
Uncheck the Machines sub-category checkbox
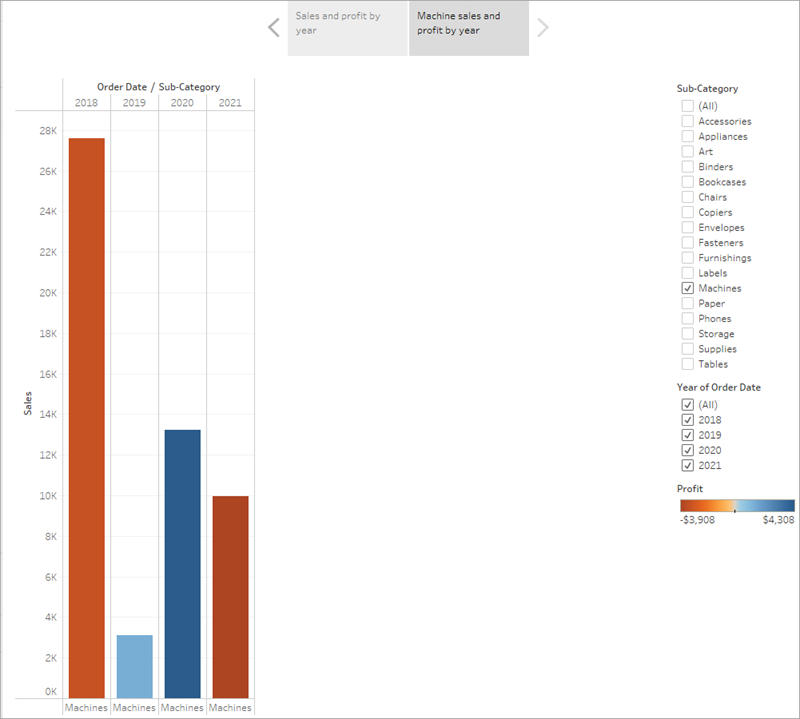(688, 288)
